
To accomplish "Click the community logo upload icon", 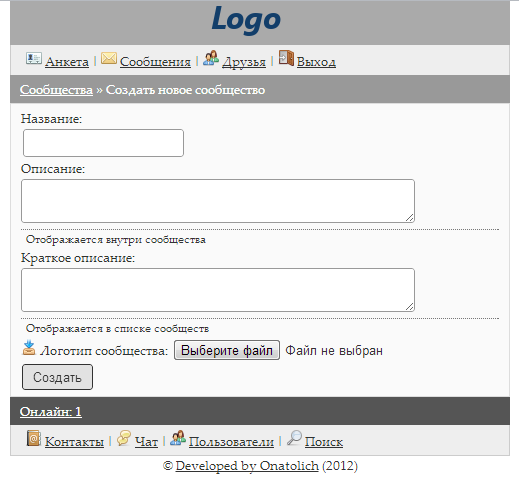I will coord(29,348).
